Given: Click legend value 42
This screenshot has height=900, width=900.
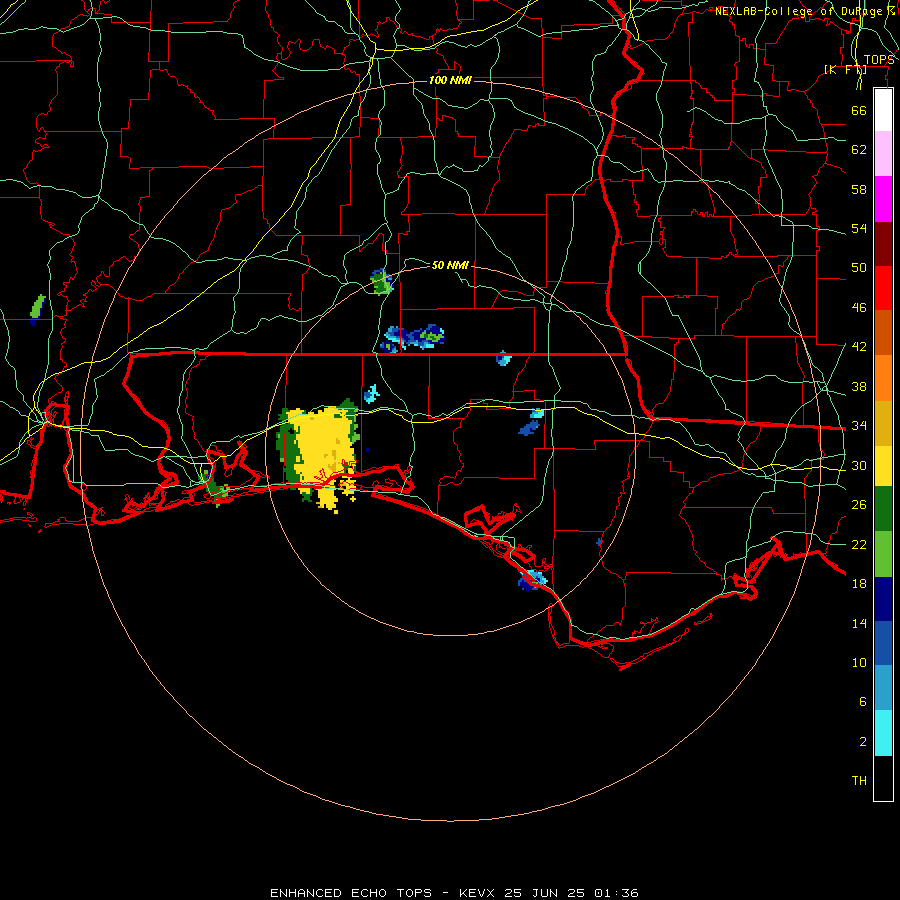Looking at the screenshot, I should tap(859, 347).
